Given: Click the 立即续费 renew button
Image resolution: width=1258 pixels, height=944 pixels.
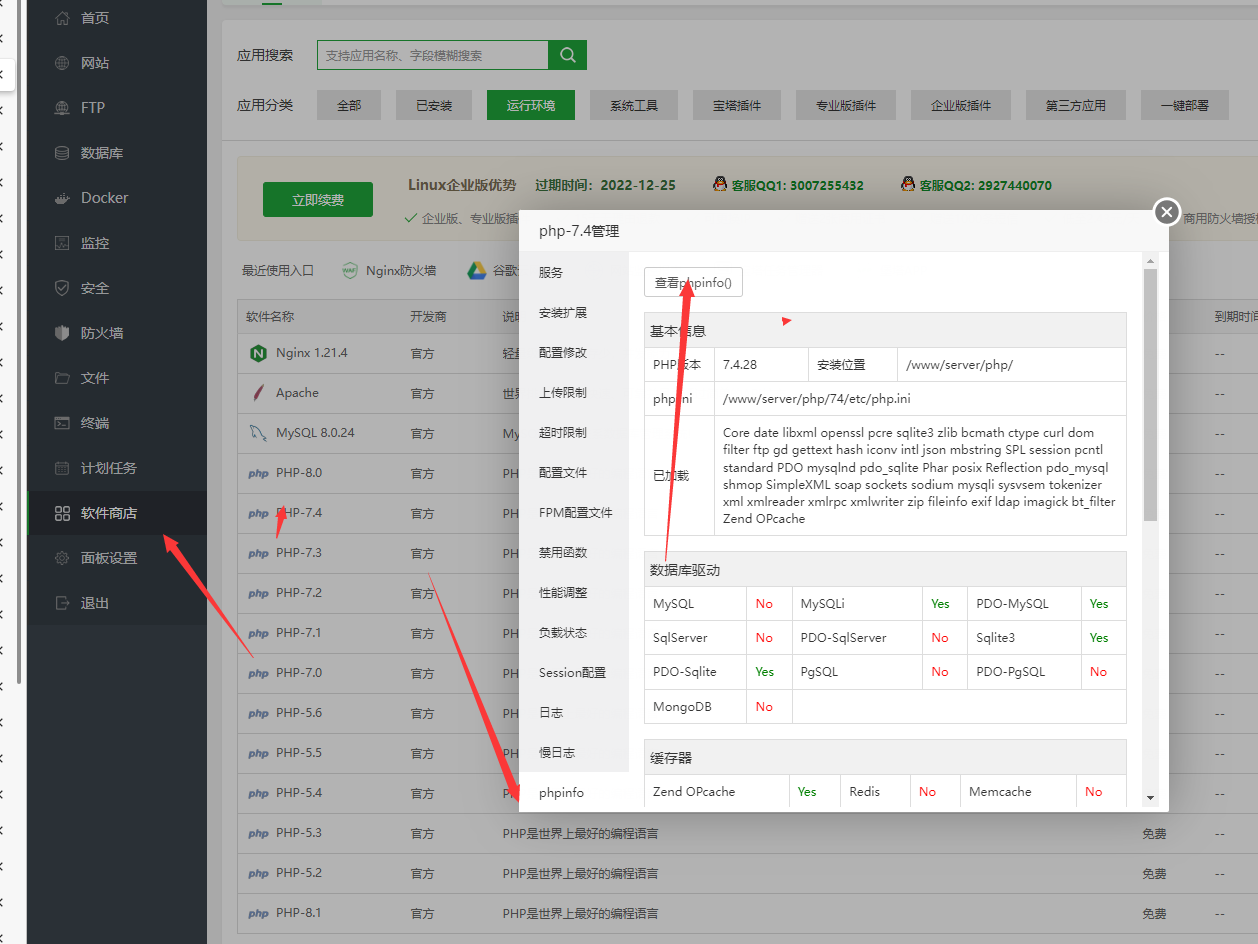Looking at the screenshot, I should 318,200.
